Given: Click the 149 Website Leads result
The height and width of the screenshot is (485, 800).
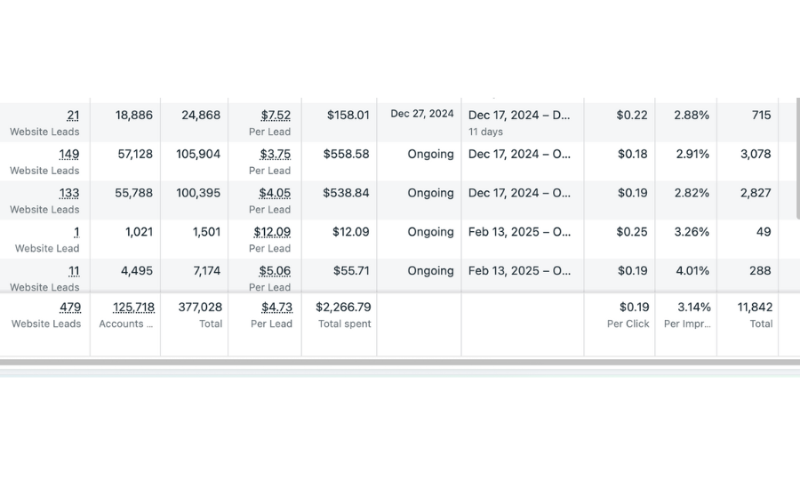Looking at the screenshot, I should pyautogui.click(x=69, y=154).
